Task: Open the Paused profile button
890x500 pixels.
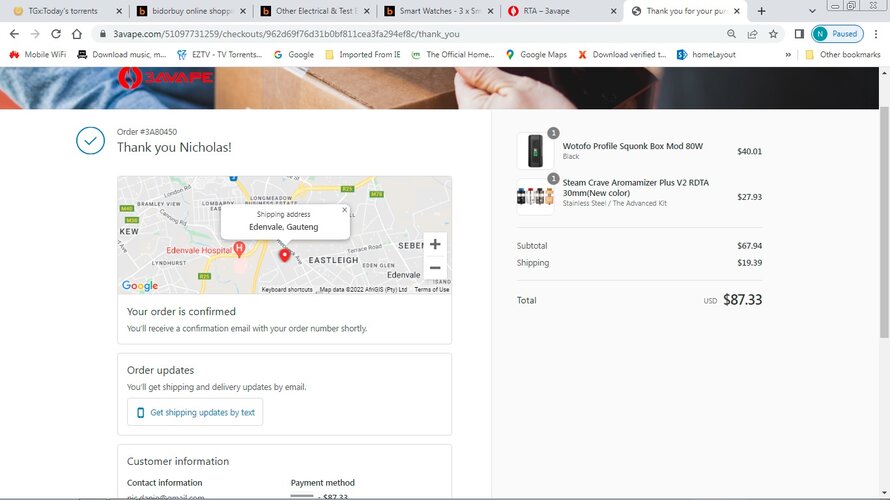Action: coord(837,34)
